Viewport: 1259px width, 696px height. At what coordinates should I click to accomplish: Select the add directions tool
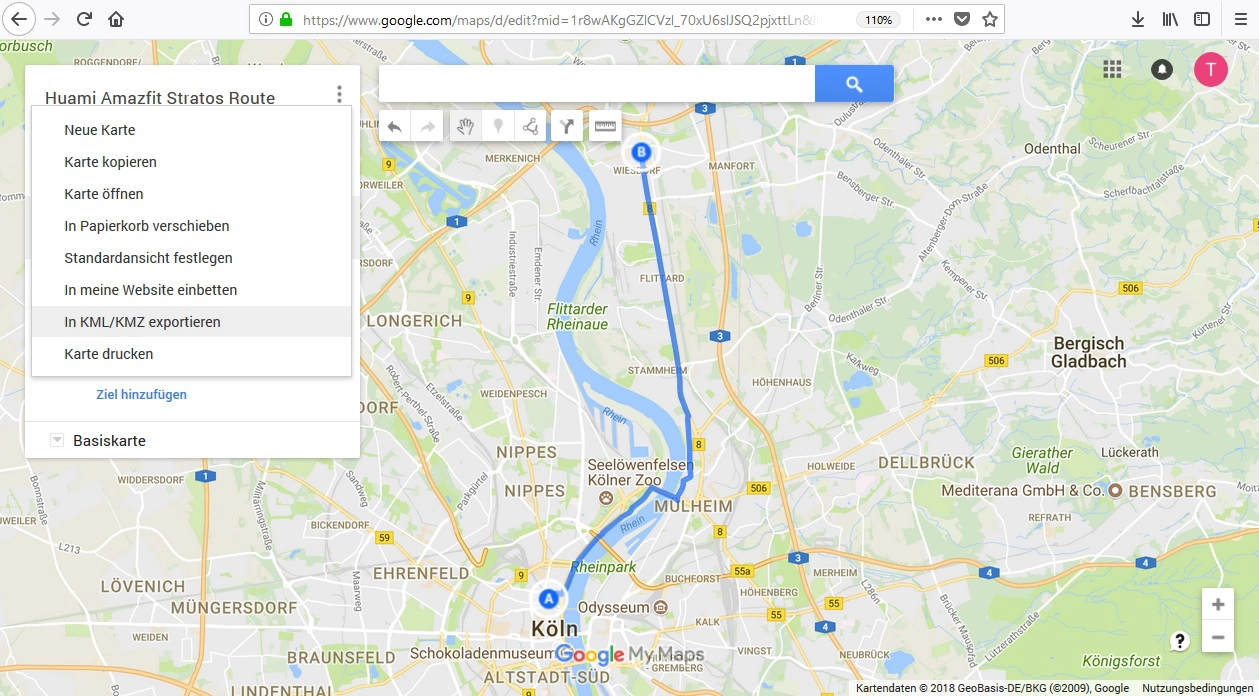[567, 126]
